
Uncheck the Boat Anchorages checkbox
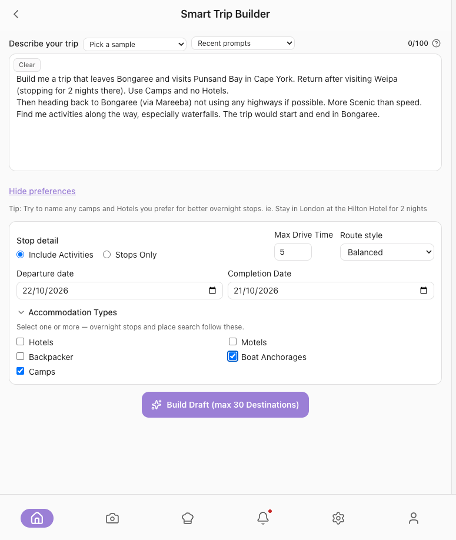coord(232,356)
